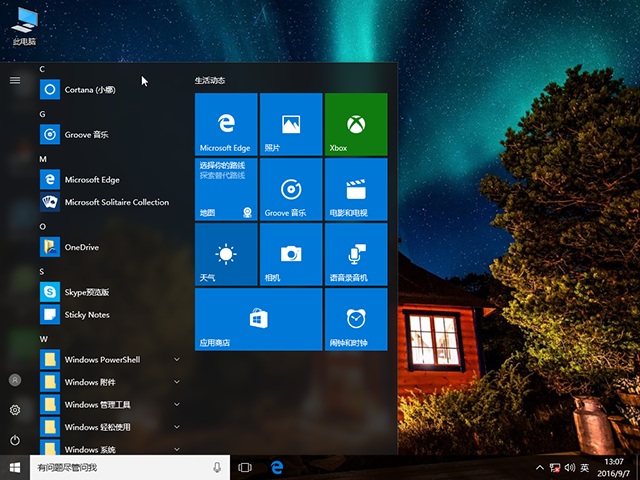Open the 天气 weather tile

pos(226,254)
